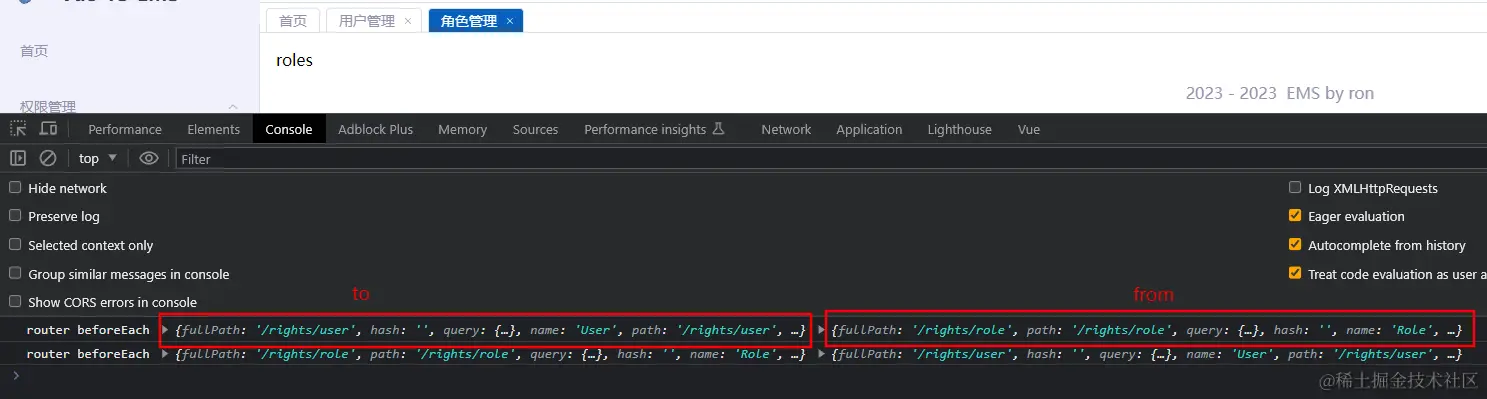Open live expression eye icon

[x=149, y=158]
